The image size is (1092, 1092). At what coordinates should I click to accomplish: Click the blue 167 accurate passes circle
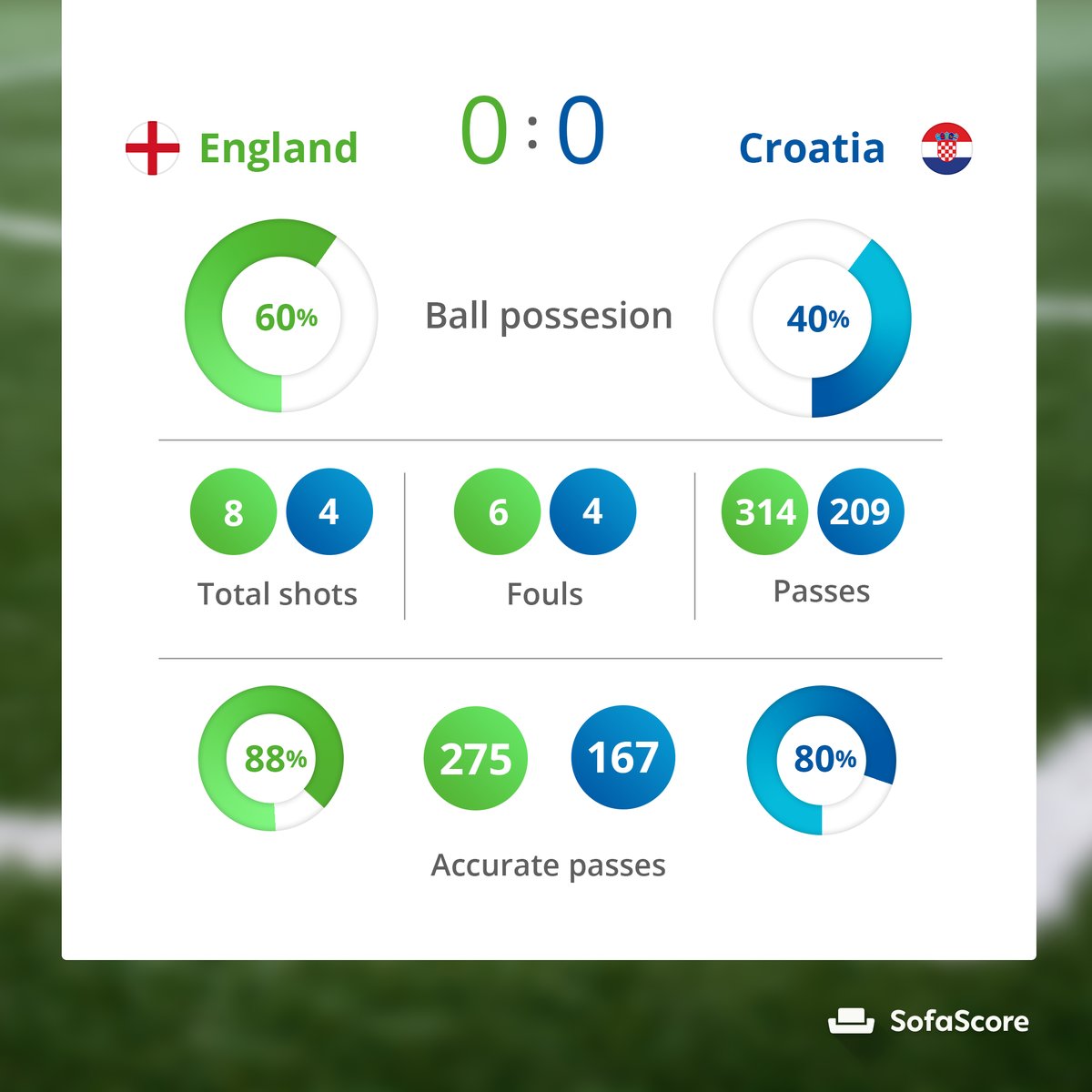[623, 757]
